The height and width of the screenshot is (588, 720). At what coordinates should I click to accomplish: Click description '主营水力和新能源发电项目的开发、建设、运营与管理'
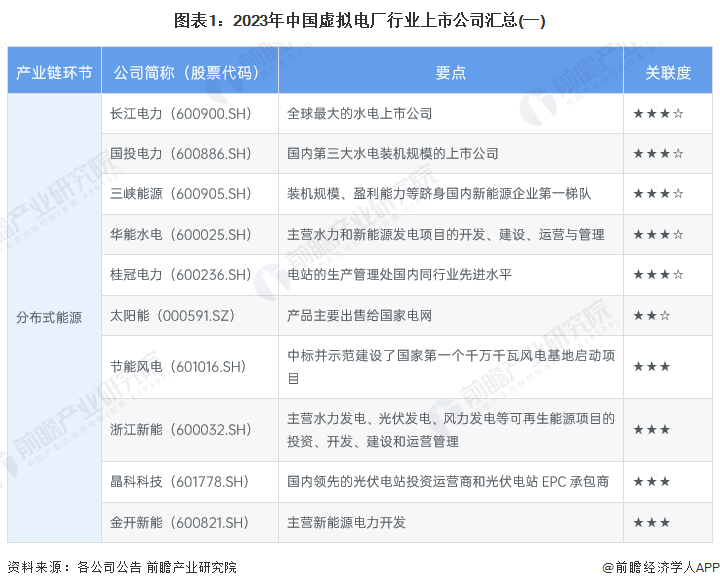446,235
